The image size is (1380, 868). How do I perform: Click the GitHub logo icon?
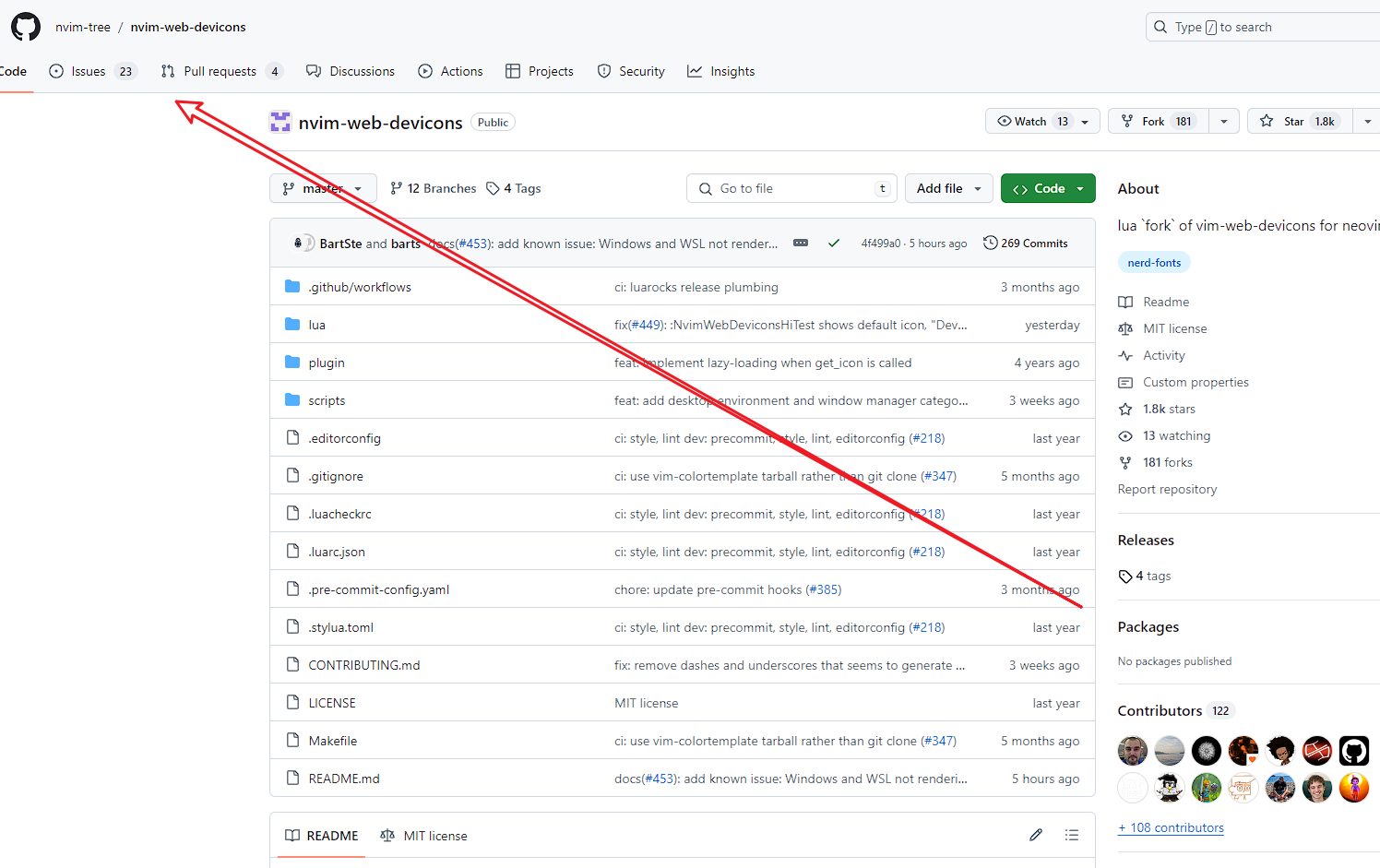click(26, 27)
